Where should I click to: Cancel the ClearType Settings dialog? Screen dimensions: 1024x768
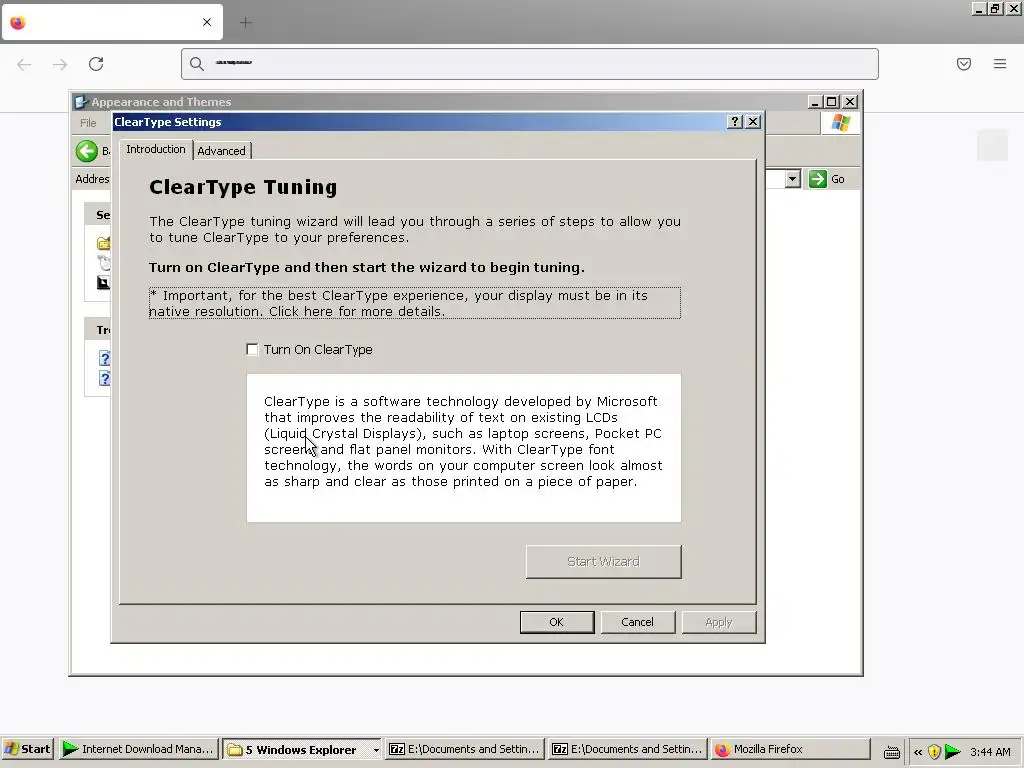click(637, 622)
